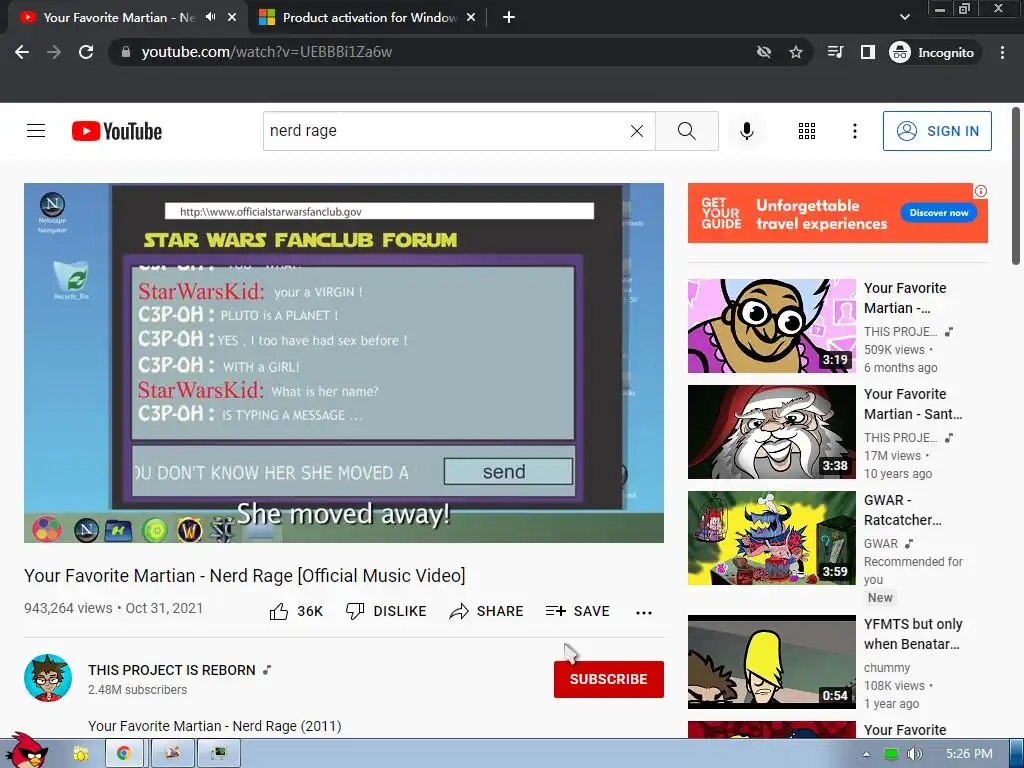Open 'YFMTS but only when Benatar...' title
This screenshot has width=1024, height=768.
tap(913, 634)
